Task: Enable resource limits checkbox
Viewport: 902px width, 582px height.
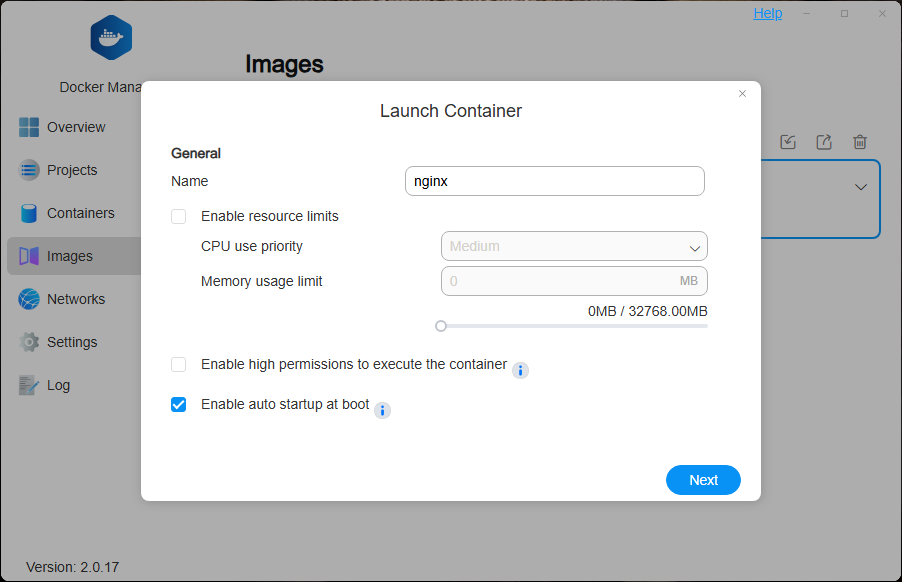Action: pos(178,216)
